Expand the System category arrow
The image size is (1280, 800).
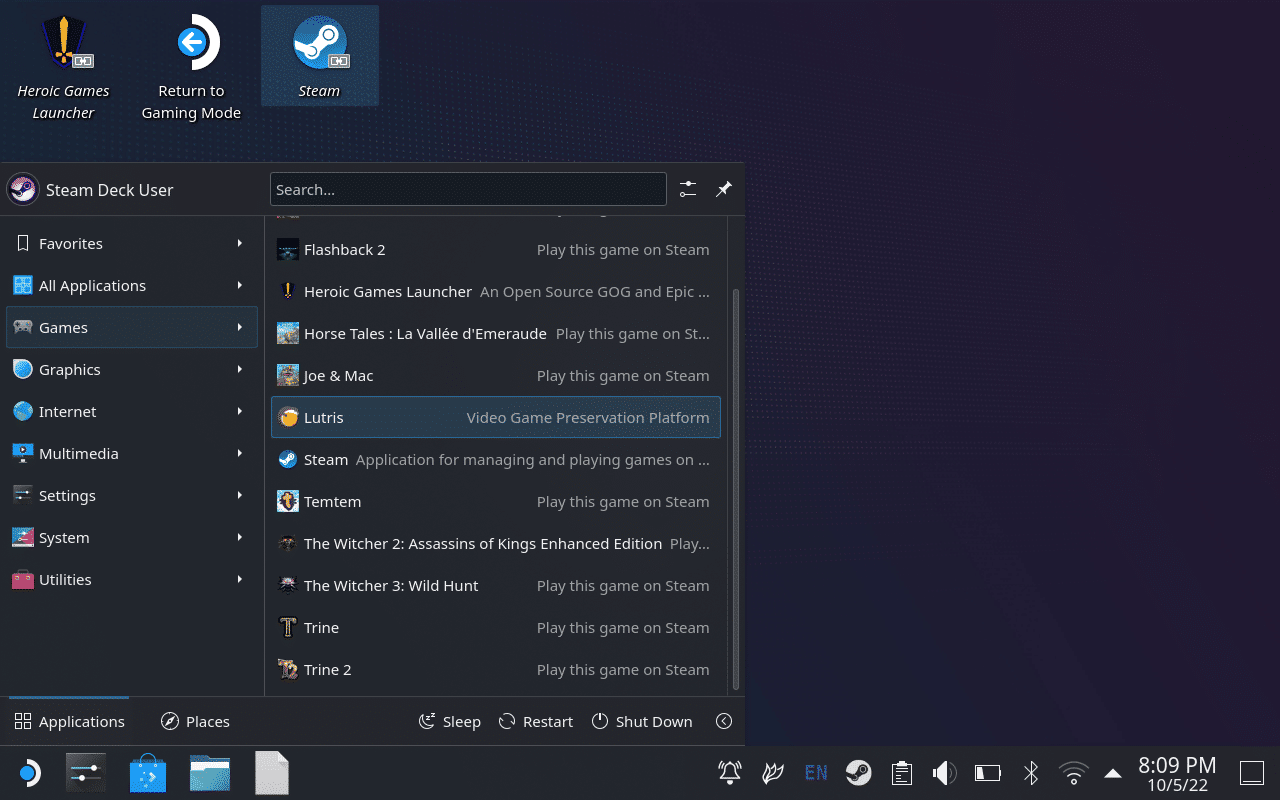pos(240,537)
